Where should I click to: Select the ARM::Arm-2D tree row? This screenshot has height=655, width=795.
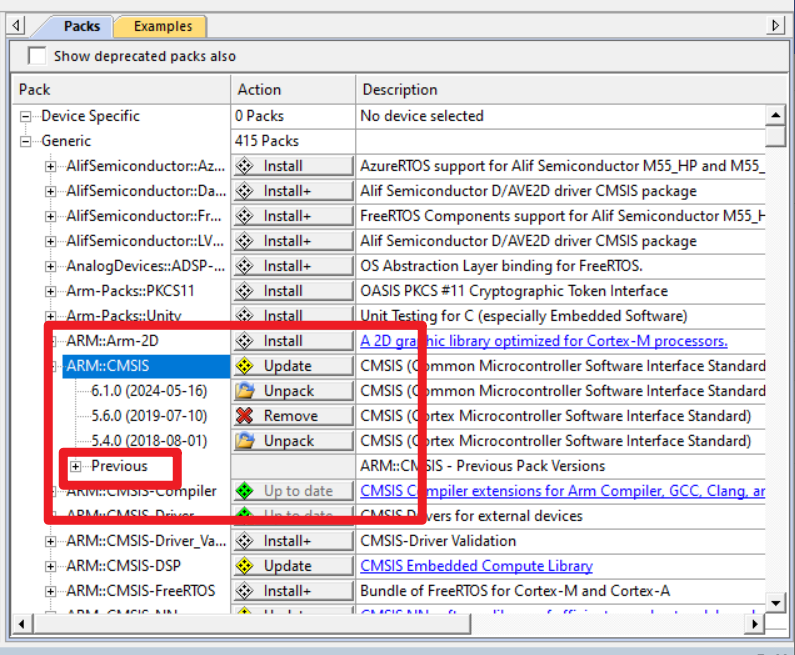113,341
